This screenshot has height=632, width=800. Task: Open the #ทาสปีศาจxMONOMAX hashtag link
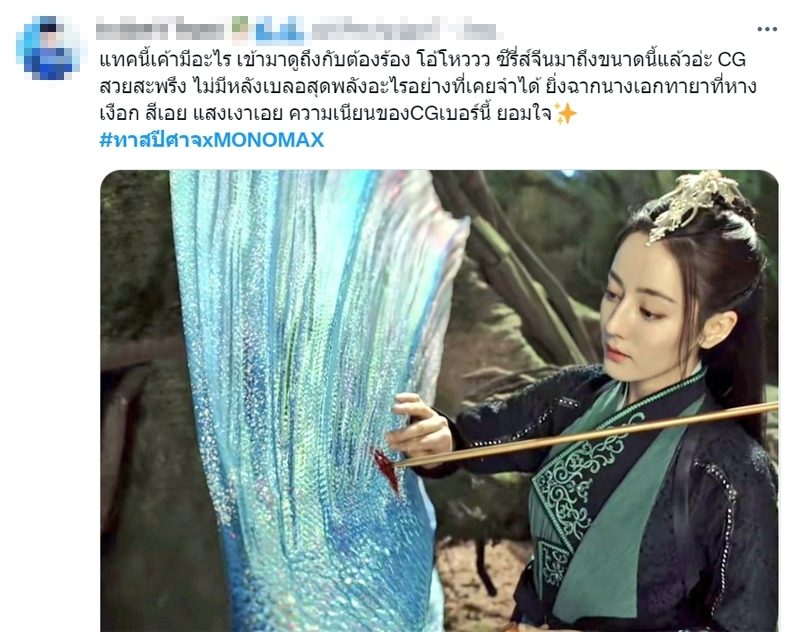tap(212, 139)
